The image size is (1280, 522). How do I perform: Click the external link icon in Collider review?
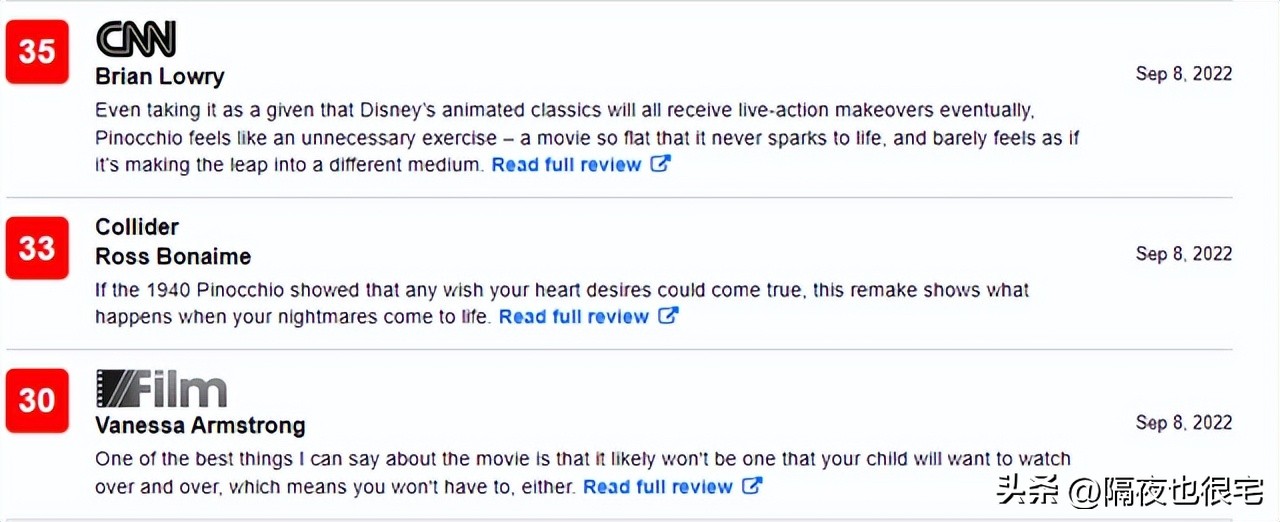[x=668, y=316]
